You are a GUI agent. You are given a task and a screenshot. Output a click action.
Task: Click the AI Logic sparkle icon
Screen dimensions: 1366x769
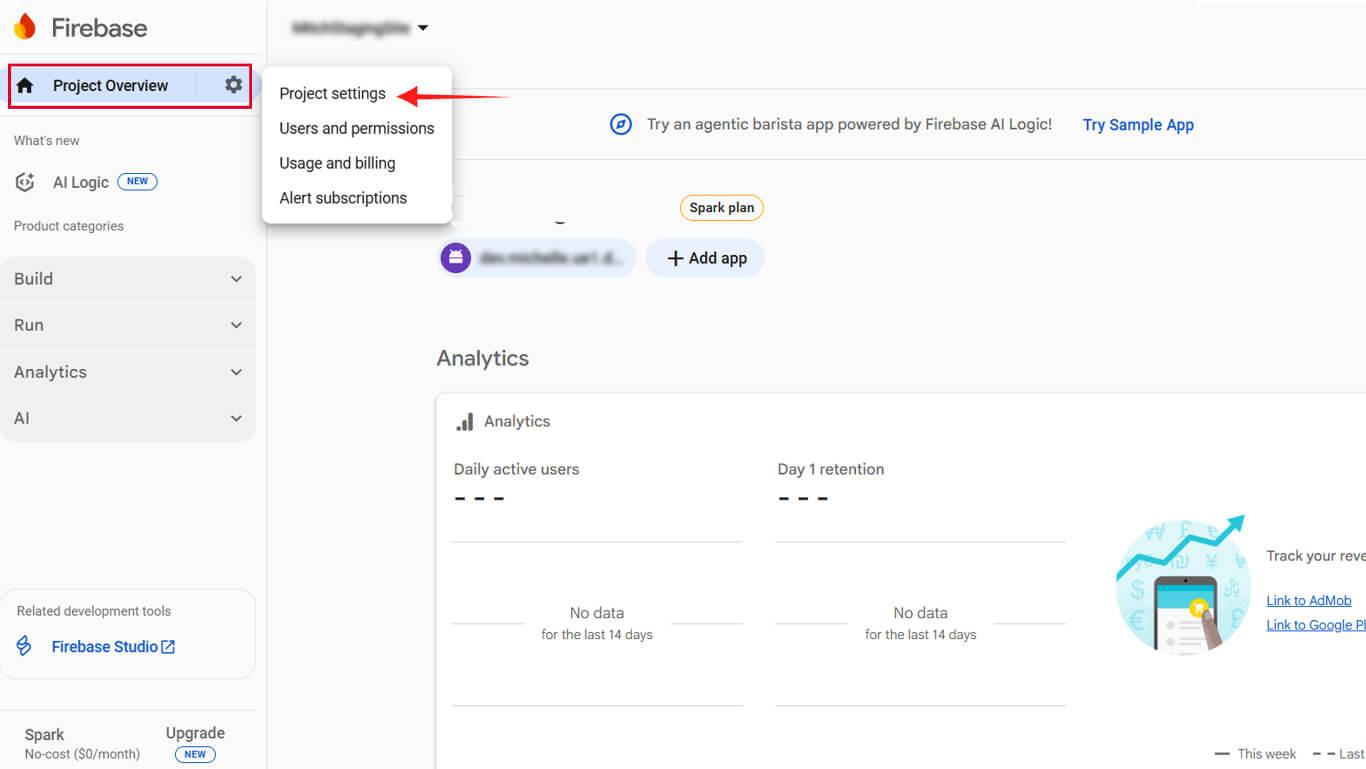click(x=25, y=182)
